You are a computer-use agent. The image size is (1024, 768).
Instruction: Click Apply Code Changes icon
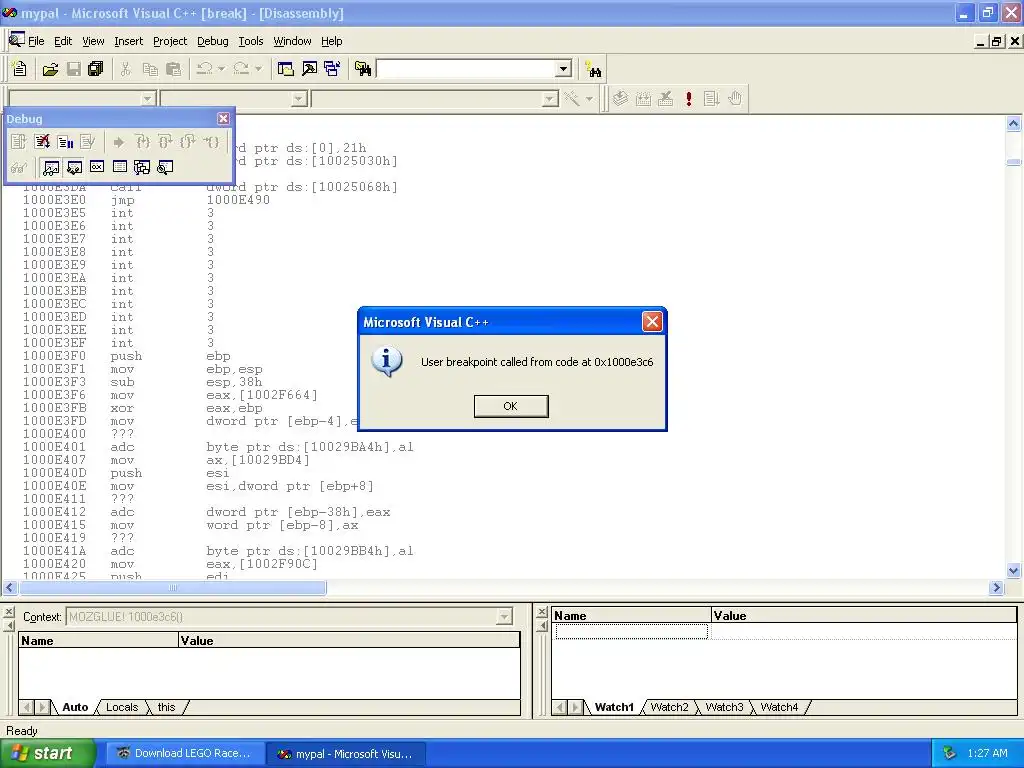click(x=88, y=142)
